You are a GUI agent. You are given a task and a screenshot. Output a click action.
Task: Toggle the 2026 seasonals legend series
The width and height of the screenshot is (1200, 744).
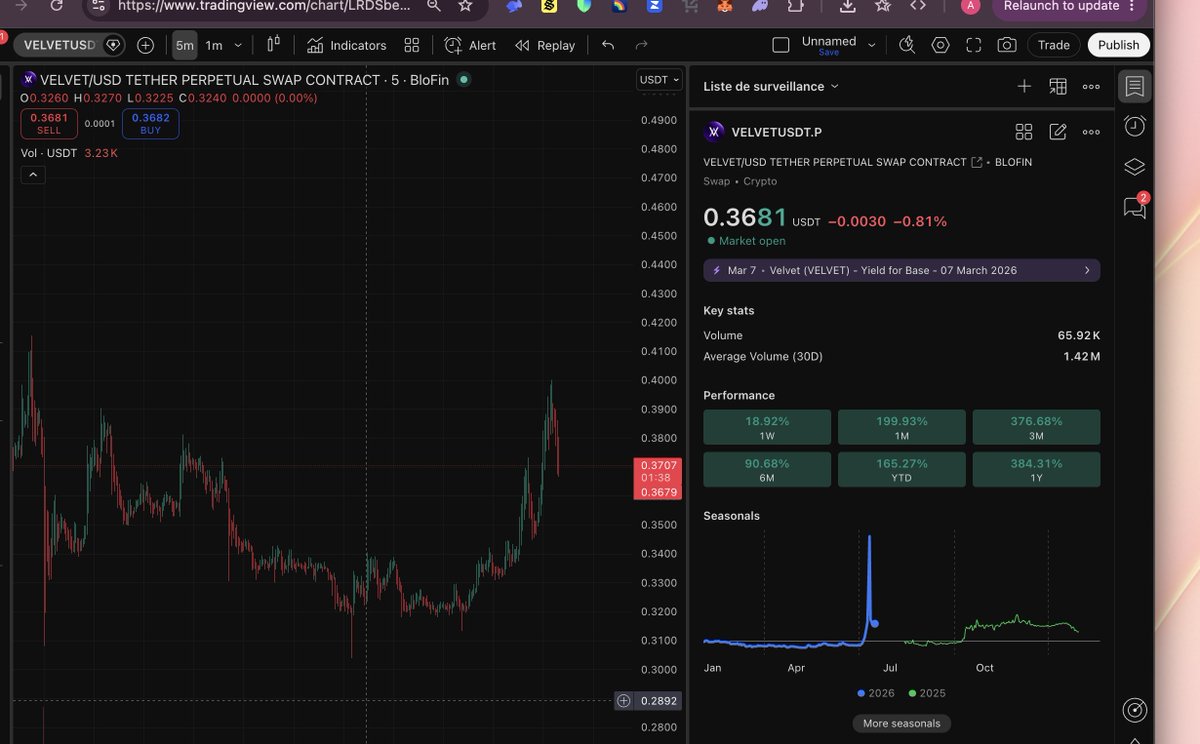point(876,693)
